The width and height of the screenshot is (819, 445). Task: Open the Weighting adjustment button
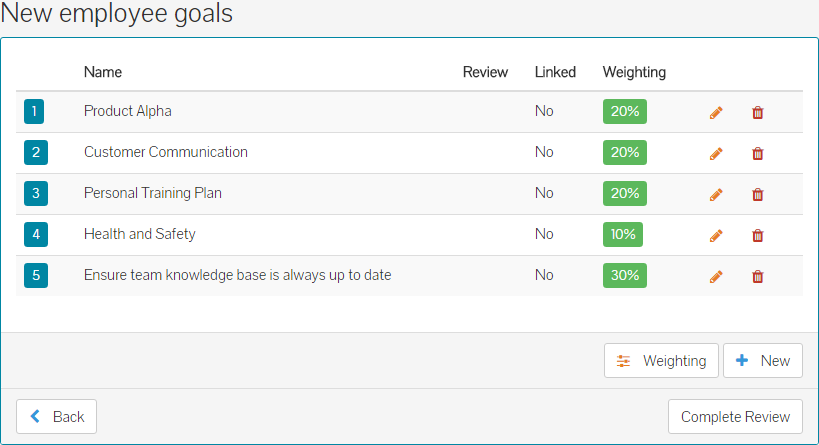(661, 361)
